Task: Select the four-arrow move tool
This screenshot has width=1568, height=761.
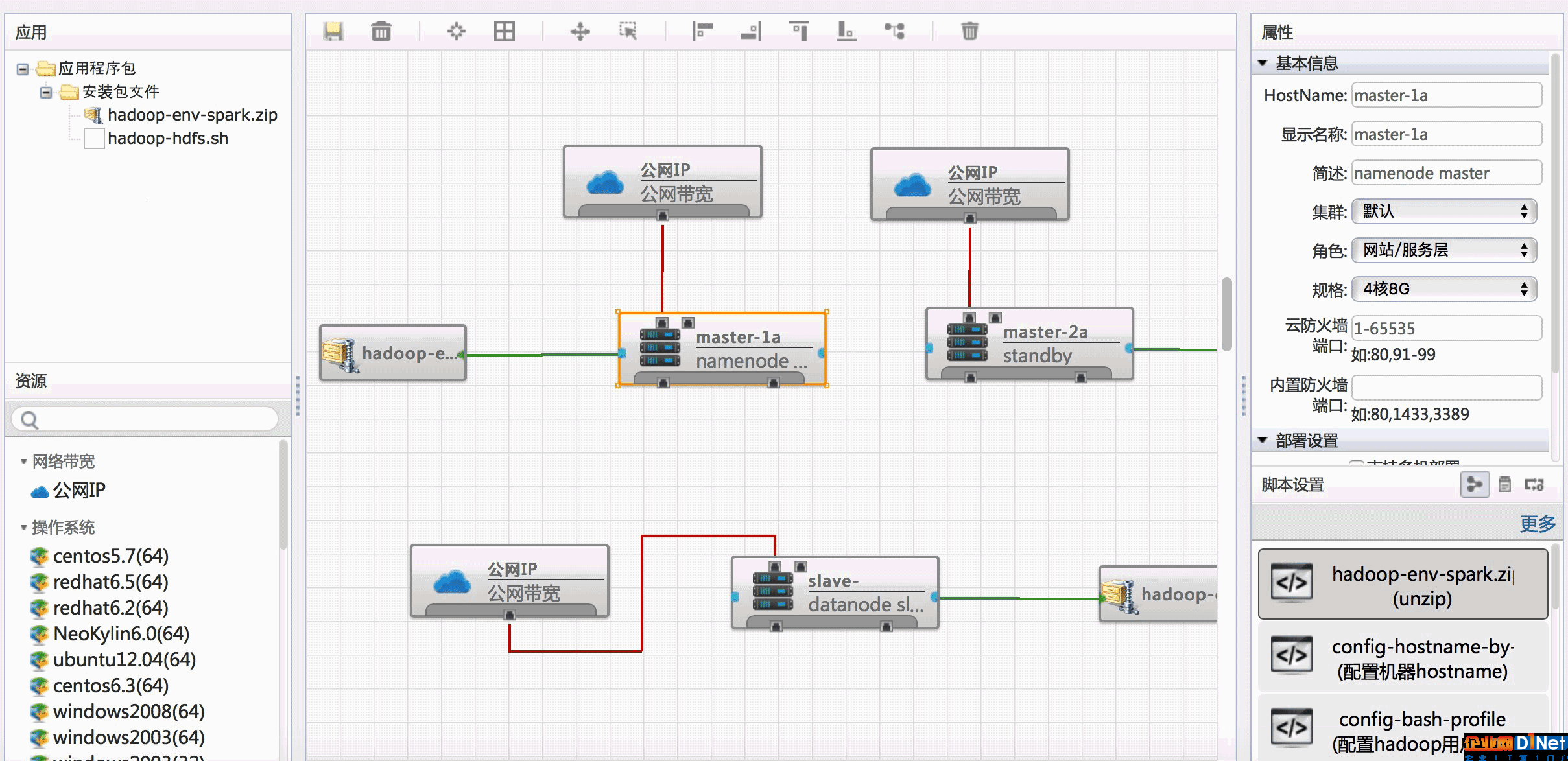Action: coord(580,31)
